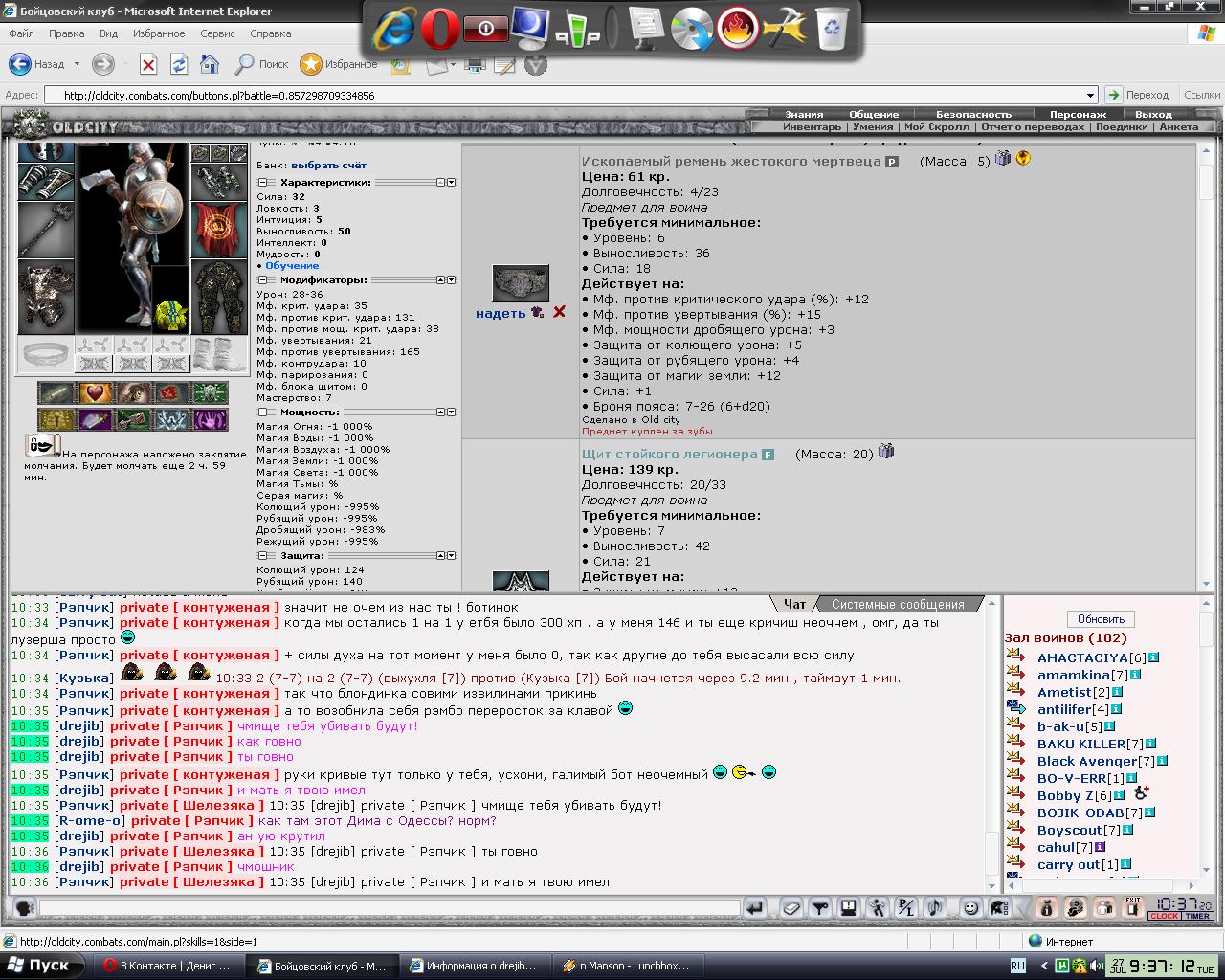This screenshot has width=1225, height=980.
Task: Open the Поединки game menu
Action: (x=1122, y=126)
